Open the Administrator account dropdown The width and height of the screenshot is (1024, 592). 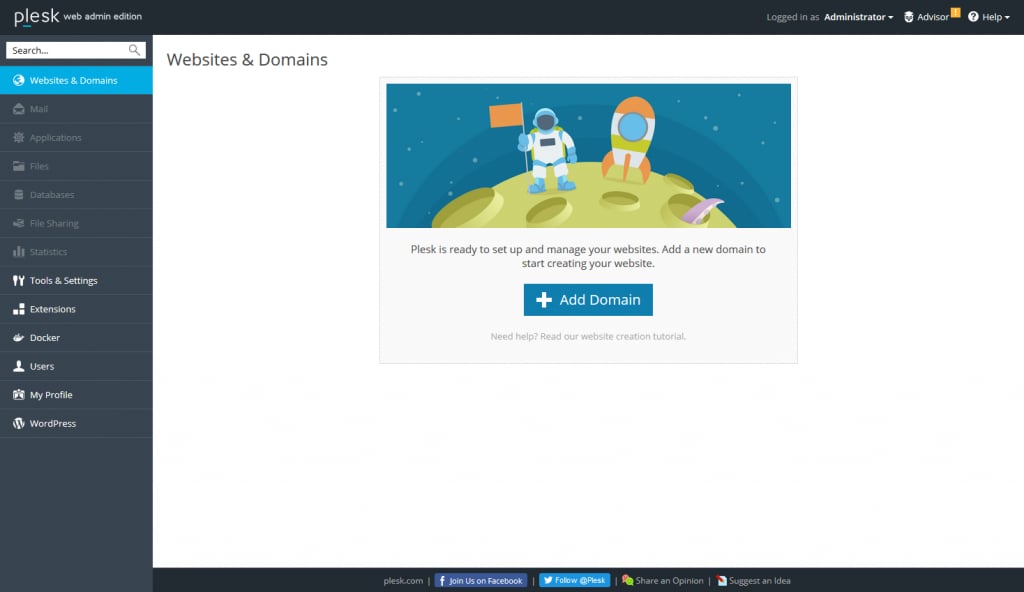click(855, 16)
